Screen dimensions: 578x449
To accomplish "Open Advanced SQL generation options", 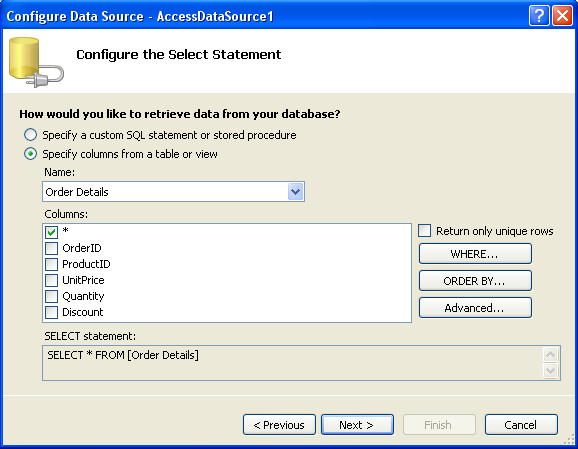I will coord(475,307).
